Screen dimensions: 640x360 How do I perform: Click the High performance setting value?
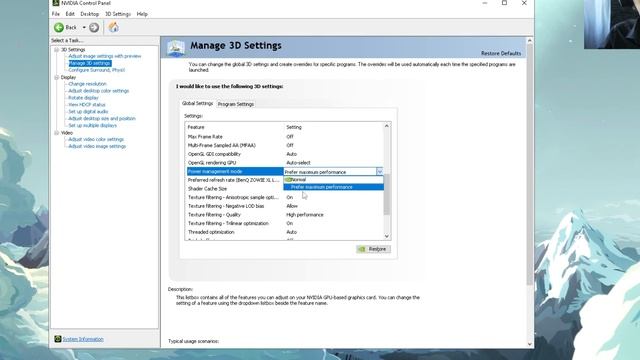[x=305, y=215]
